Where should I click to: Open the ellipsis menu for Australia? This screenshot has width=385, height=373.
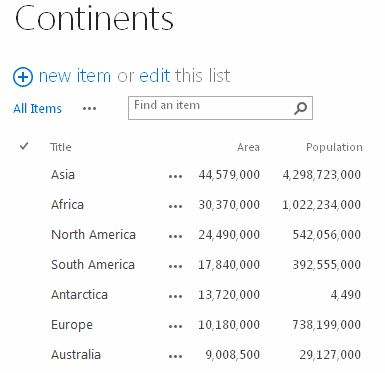pyautogui.click(x=176, y=357)
